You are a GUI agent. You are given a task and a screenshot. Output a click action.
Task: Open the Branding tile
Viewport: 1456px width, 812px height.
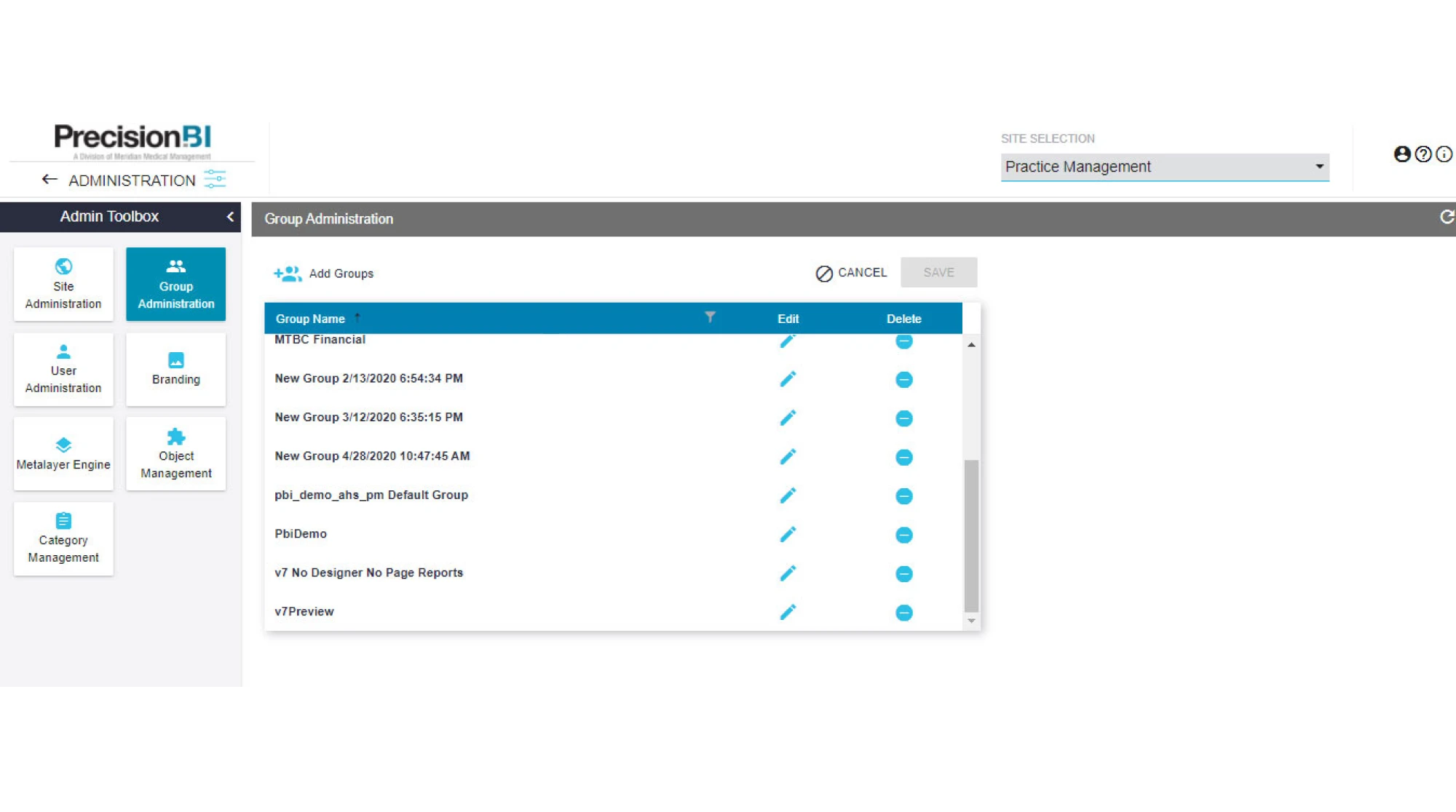point(175,369)
